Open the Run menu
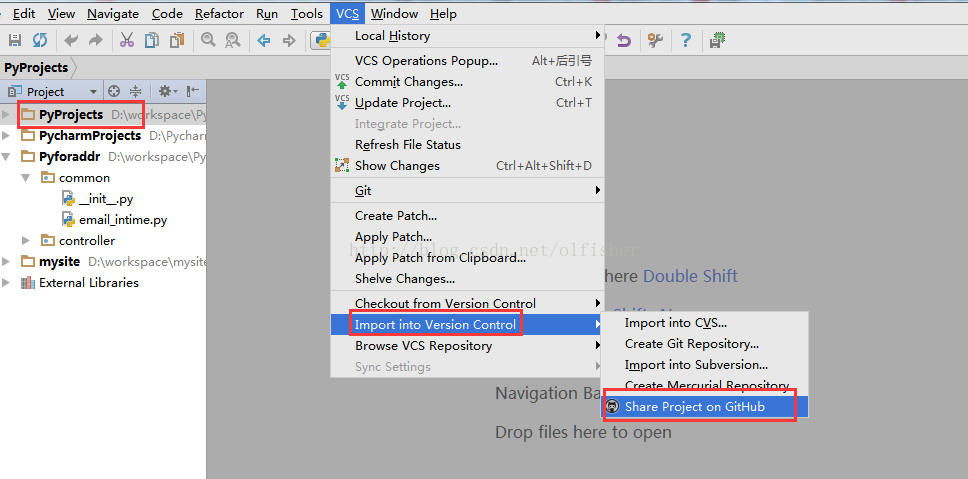The height and width of the screenshot is (479, 968). tap(267, 14)
